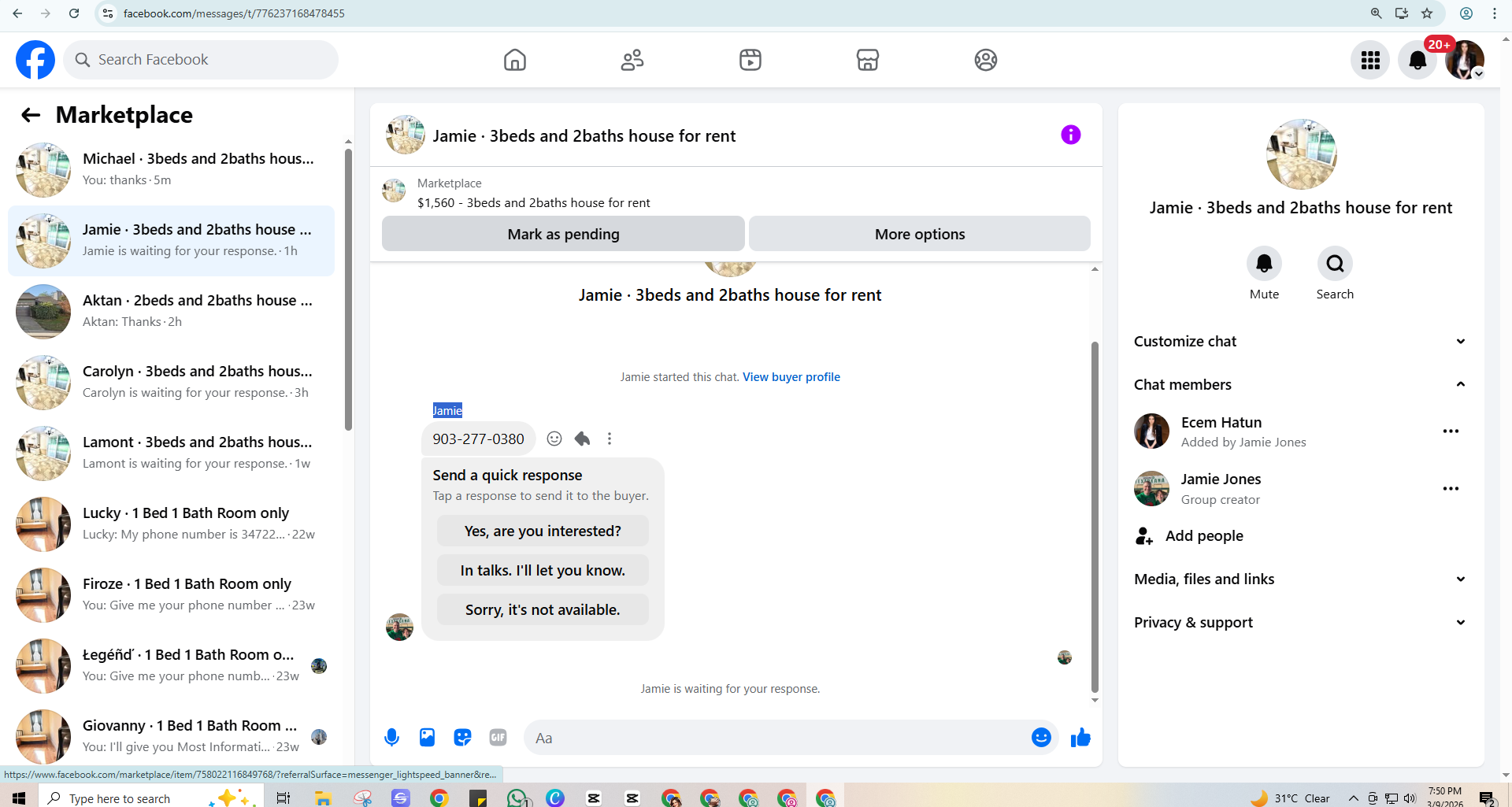Open the Windows Start menu

(x=19, y=798)
